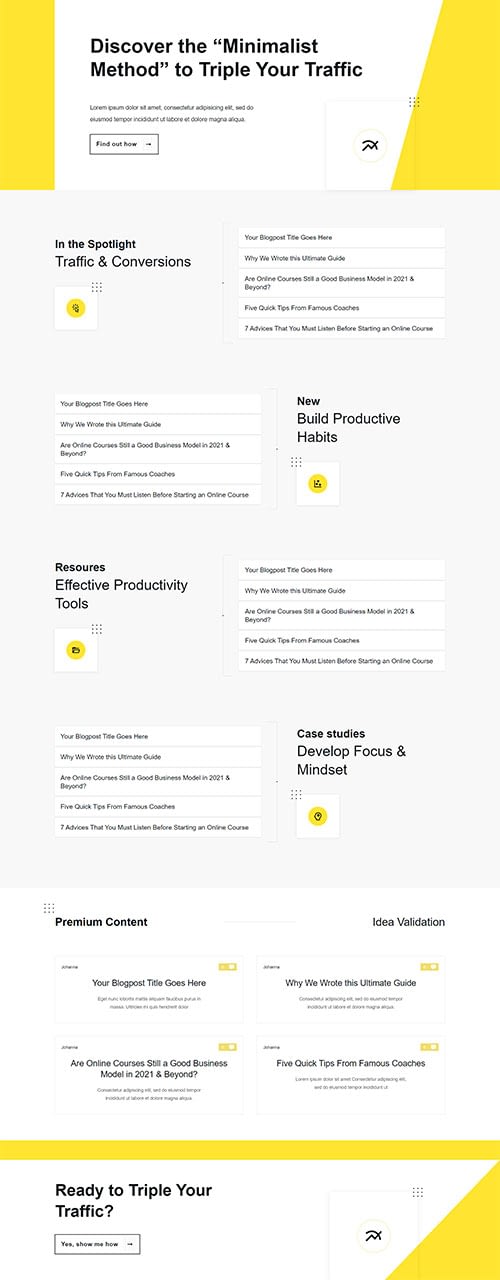Click the 'Traffic & Conversions' section heading

[x=123, y=262]
